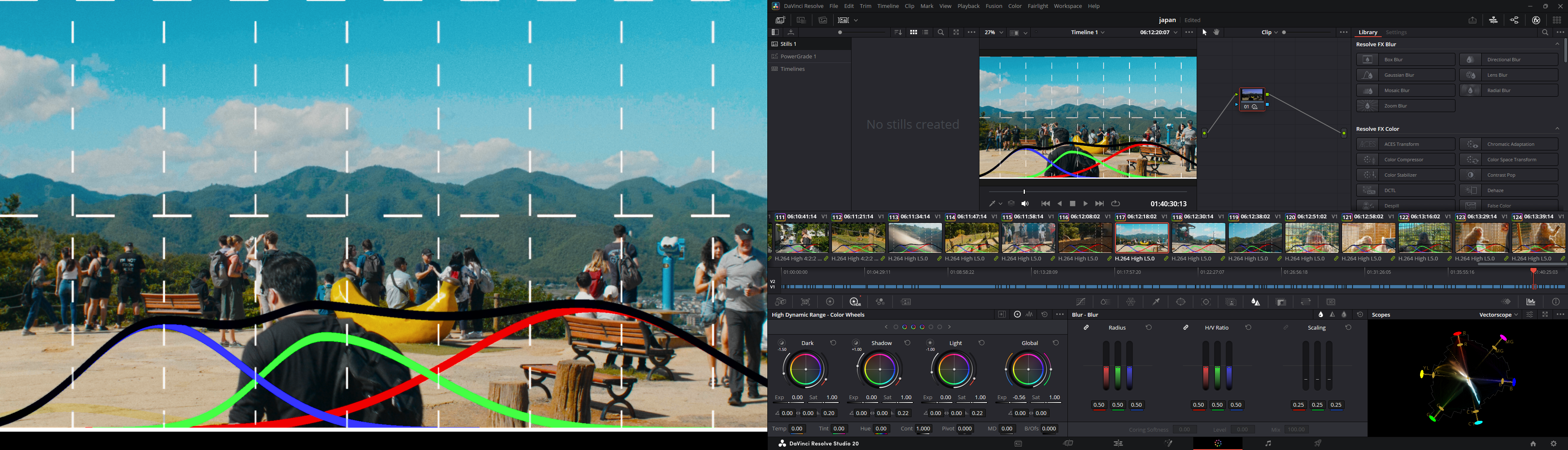The height and width of the screenshot is (450, 1568).
Task: Toggle Radius channel link
Action: pos(1087,328)
